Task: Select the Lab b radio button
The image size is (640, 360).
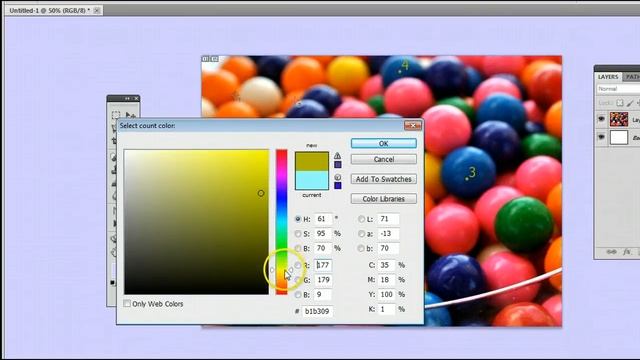Action: click(x=361, y=248)
